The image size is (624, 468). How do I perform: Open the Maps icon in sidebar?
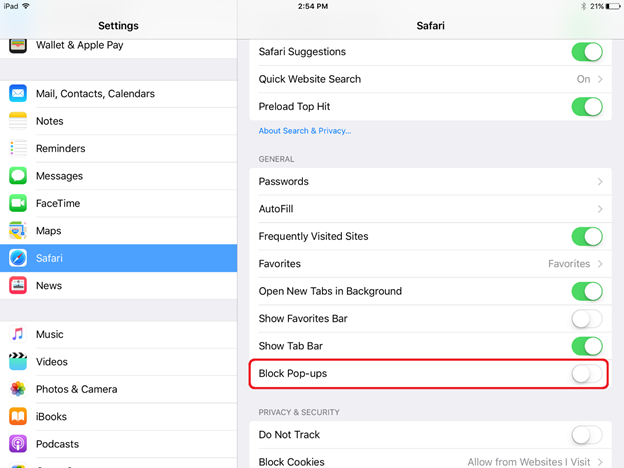pos(18,231)
